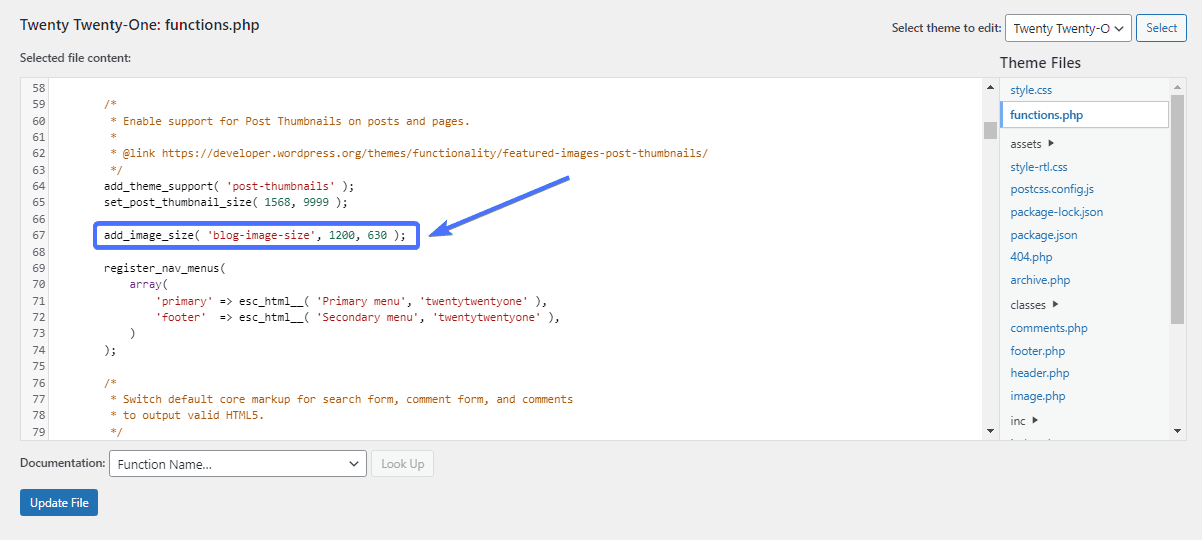Click the Update File button
The image size is (1202, 540).
pyautogui.click(x=59, y=503)
